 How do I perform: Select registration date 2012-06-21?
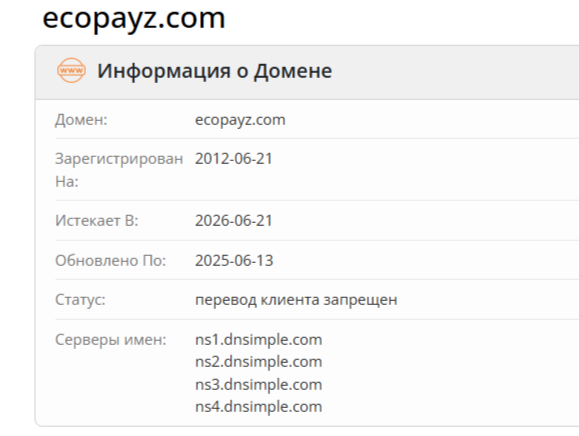pyautogui.click(x=234, y=159)
